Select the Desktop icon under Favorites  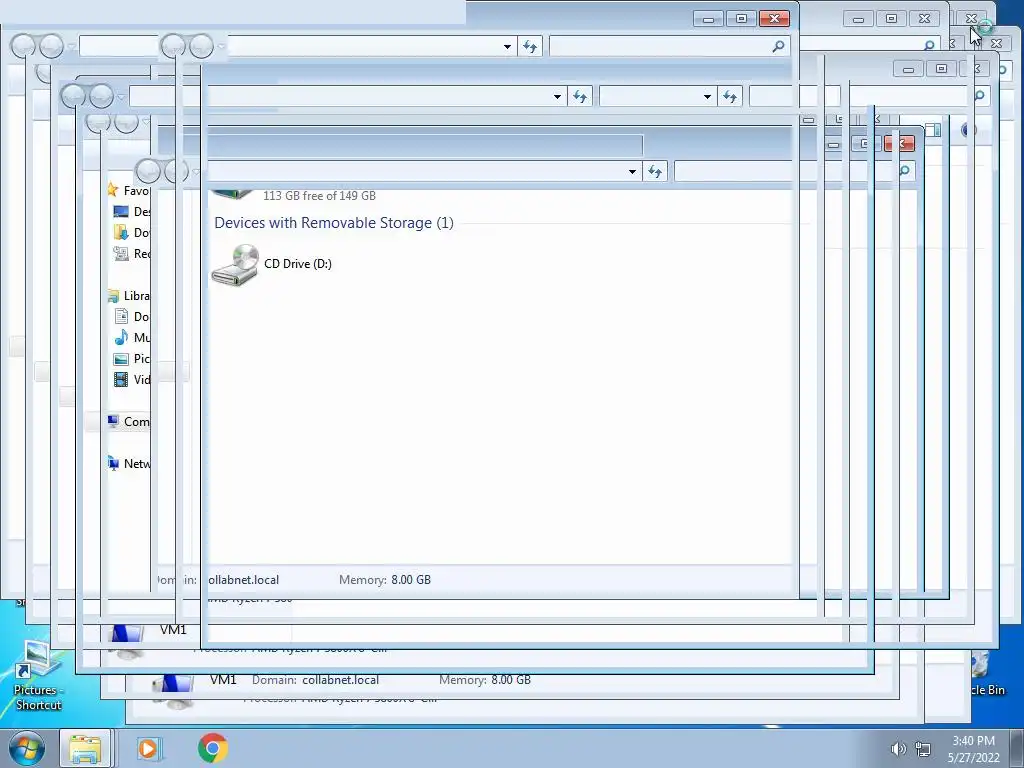click(121, 212)
